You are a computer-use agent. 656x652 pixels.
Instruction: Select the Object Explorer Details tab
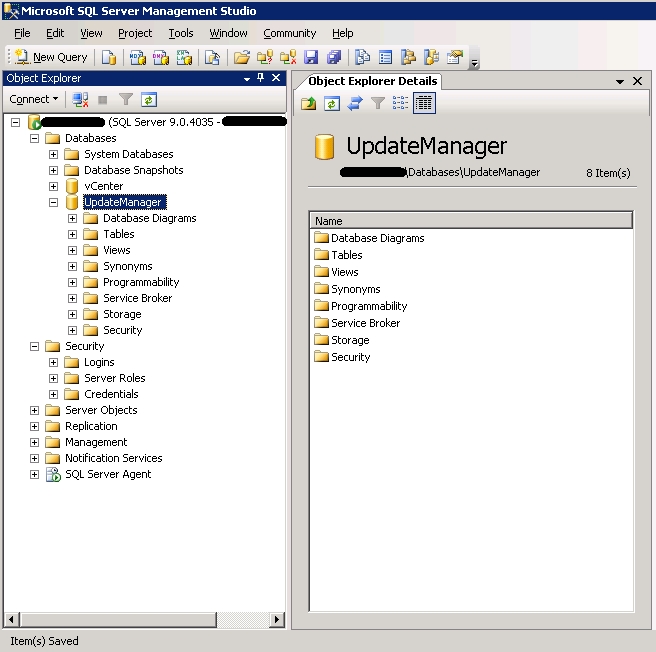point(372,81)
